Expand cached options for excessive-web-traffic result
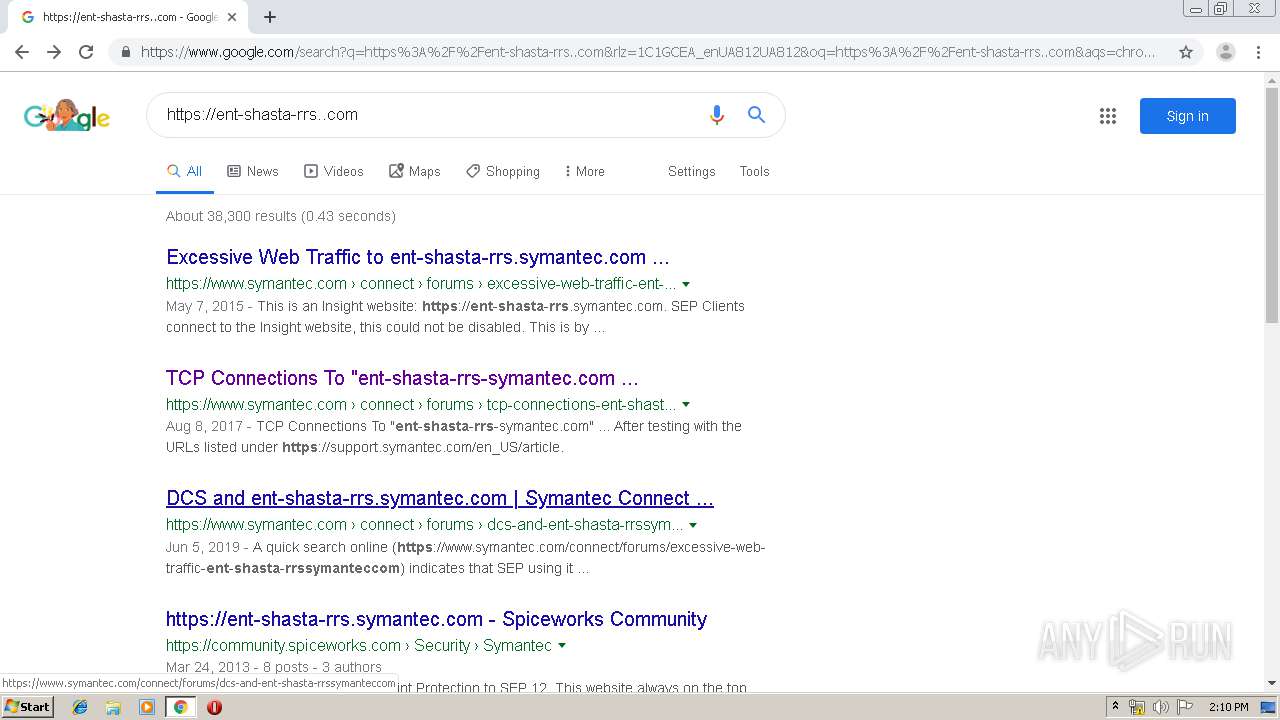The image size is (1280, 720). [x=686, y=284]
